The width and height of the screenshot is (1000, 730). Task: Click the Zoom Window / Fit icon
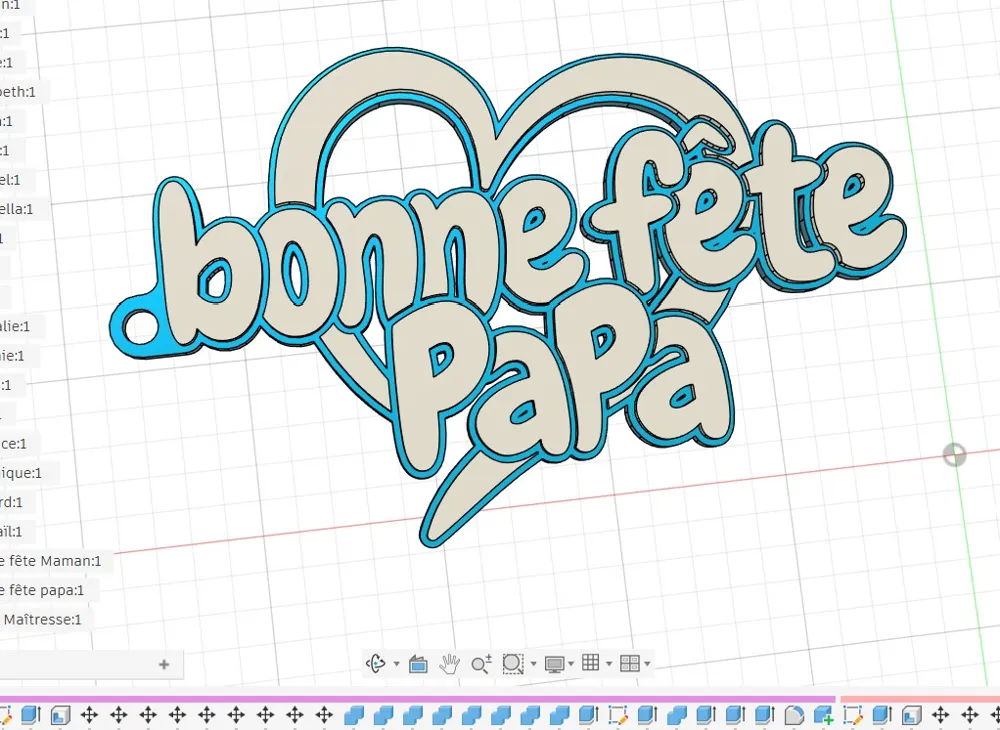coord(513,664)
